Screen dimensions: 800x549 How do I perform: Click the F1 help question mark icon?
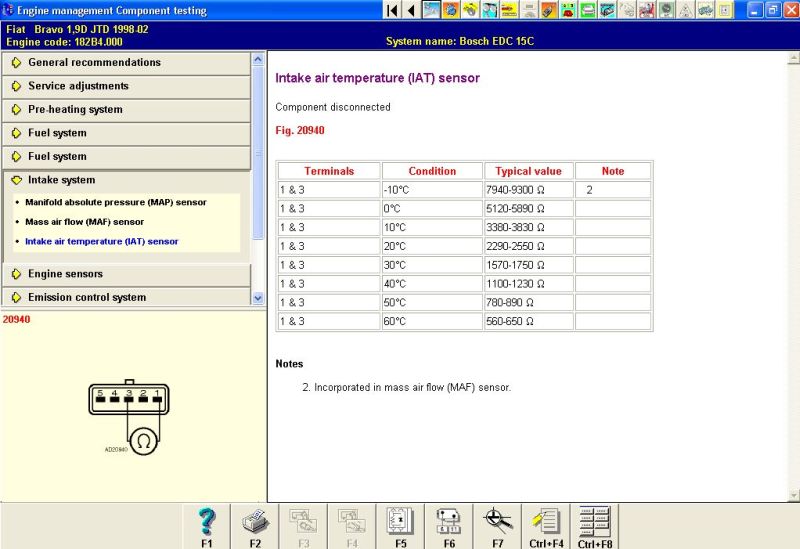click(207, 523)
